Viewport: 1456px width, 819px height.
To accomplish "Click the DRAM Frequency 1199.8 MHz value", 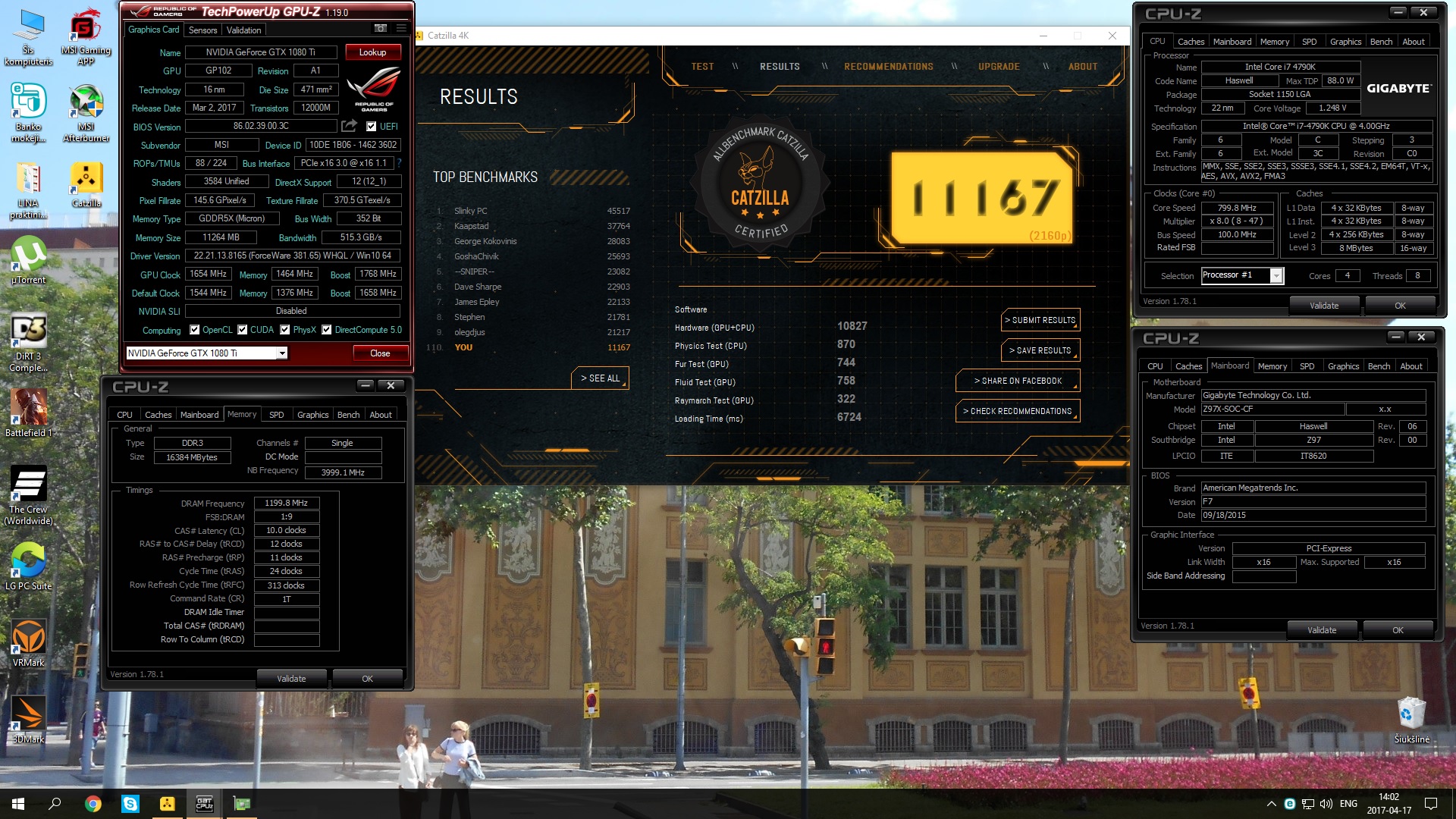I will point(286,503).
